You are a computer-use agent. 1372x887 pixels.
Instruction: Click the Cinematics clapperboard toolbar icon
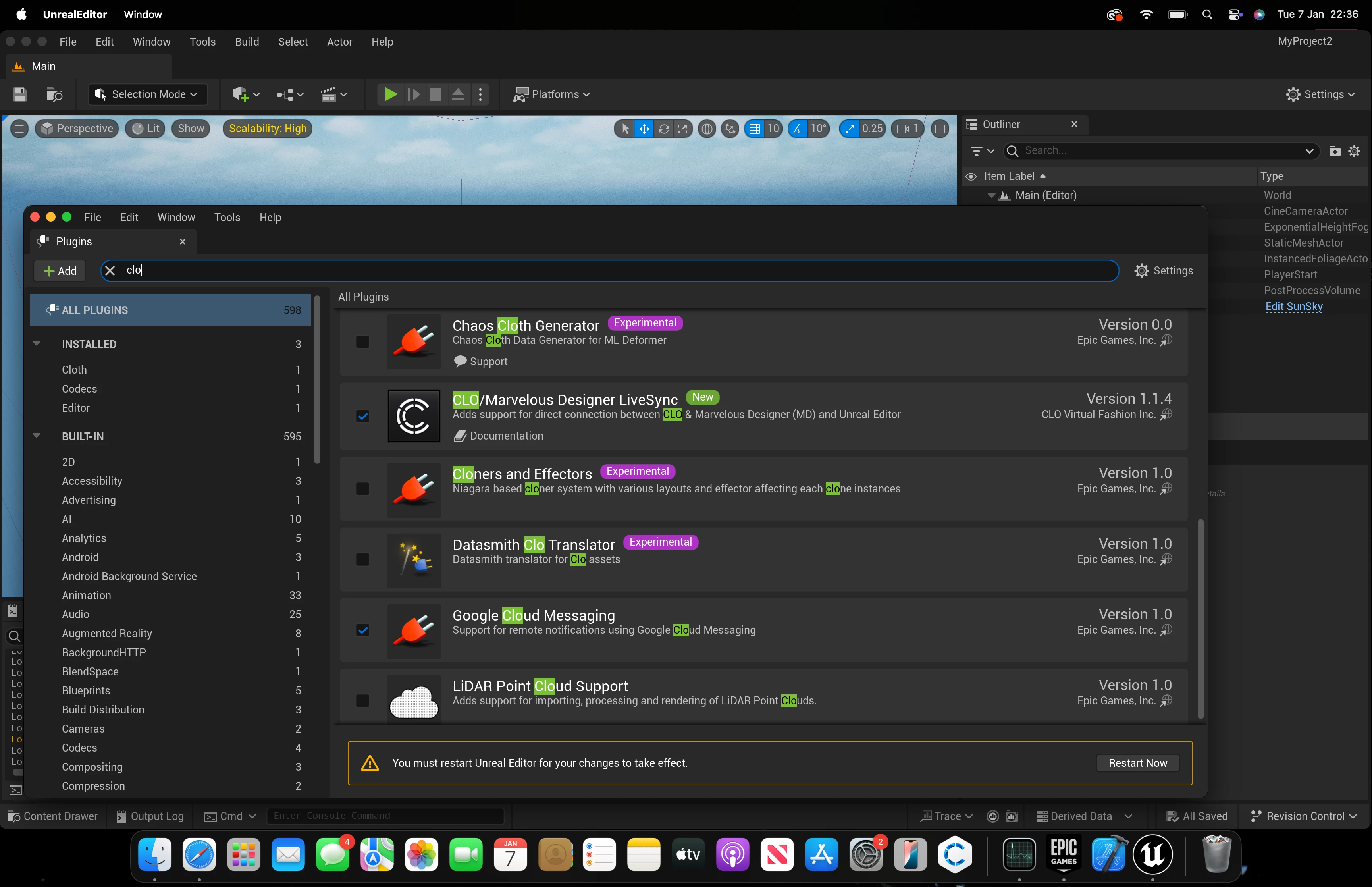click(x=328, y=94)
